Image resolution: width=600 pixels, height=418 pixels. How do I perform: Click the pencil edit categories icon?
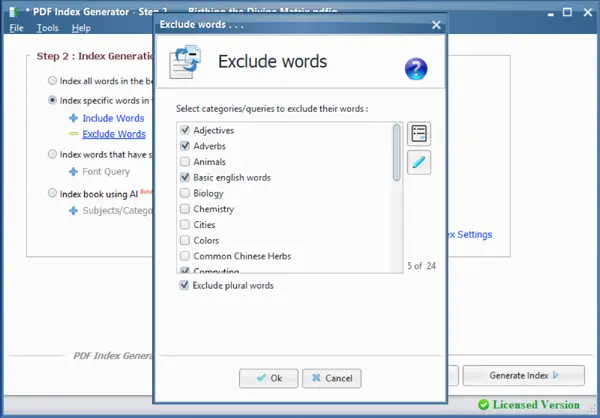click(x=419, y=163)
